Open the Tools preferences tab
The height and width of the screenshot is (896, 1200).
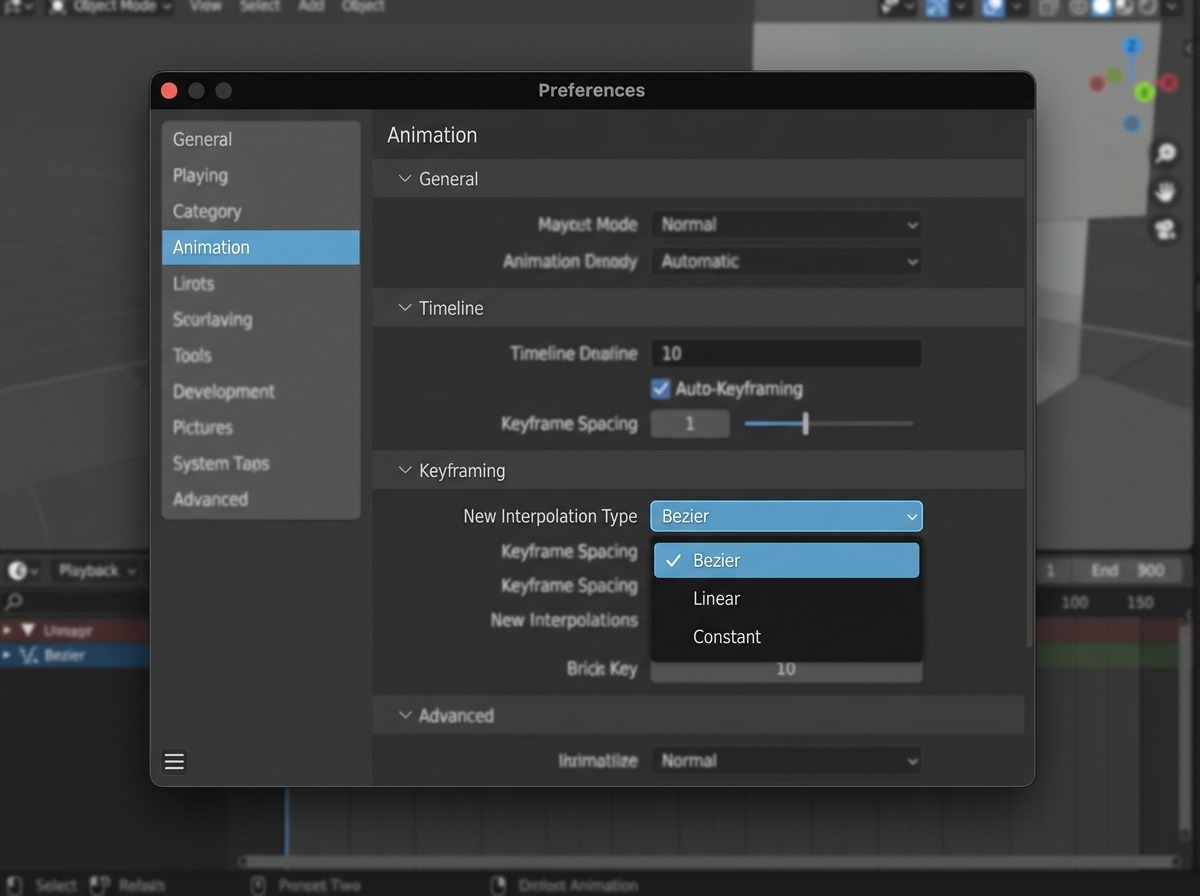(260, 355)
